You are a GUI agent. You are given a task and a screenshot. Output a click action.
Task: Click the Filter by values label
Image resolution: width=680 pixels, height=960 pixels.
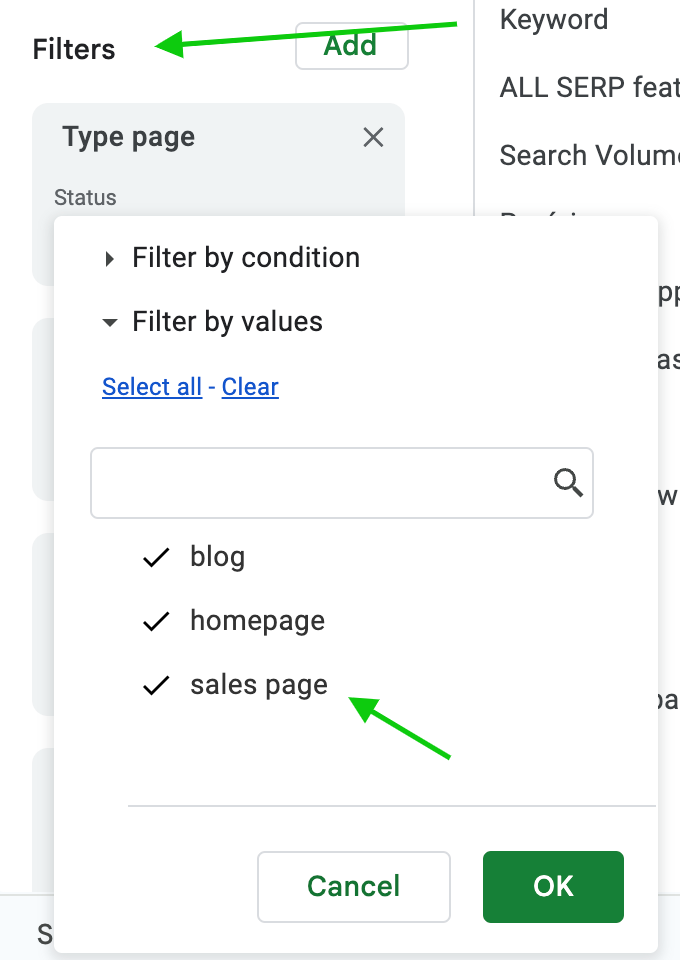[x=228, y=322]
